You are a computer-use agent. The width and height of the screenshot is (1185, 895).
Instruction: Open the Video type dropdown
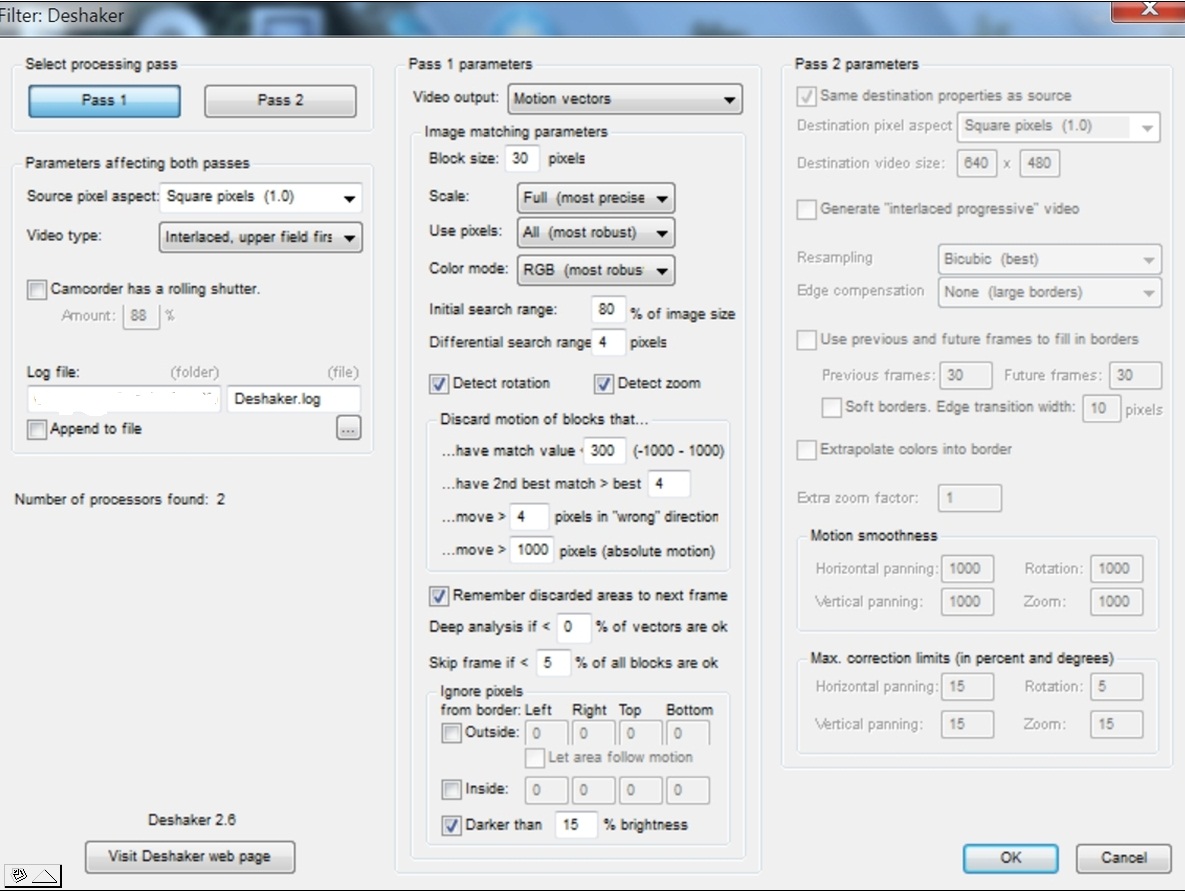point(261,237)
